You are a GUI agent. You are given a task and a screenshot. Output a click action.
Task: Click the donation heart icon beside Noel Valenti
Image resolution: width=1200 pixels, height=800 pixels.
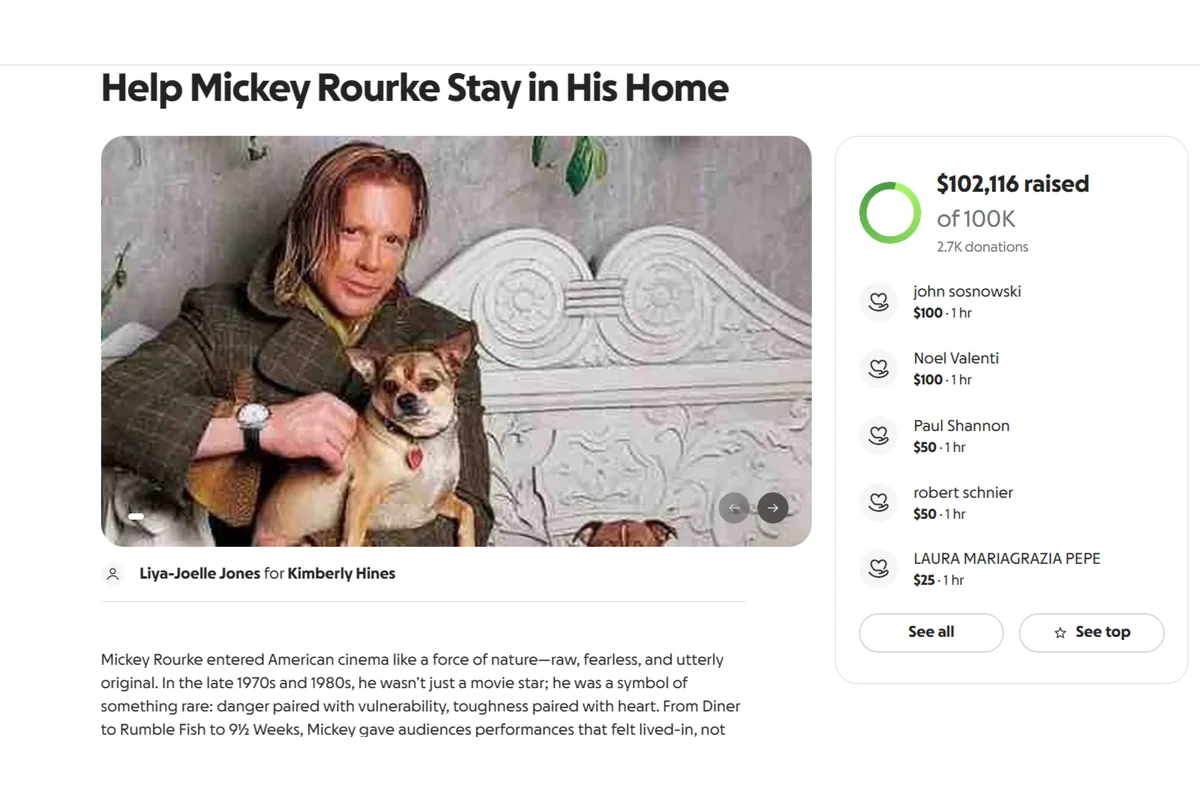point(878,369)
